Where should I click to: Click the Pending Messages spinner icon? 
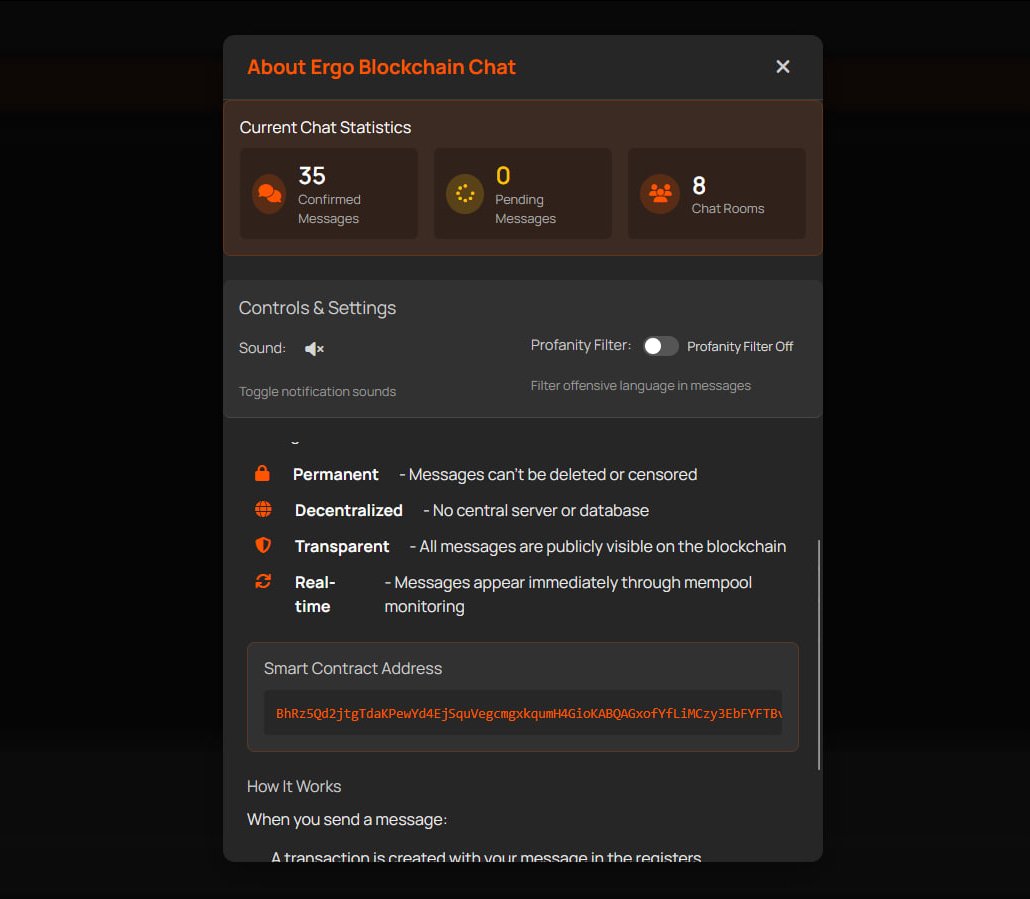coord(465,194)
